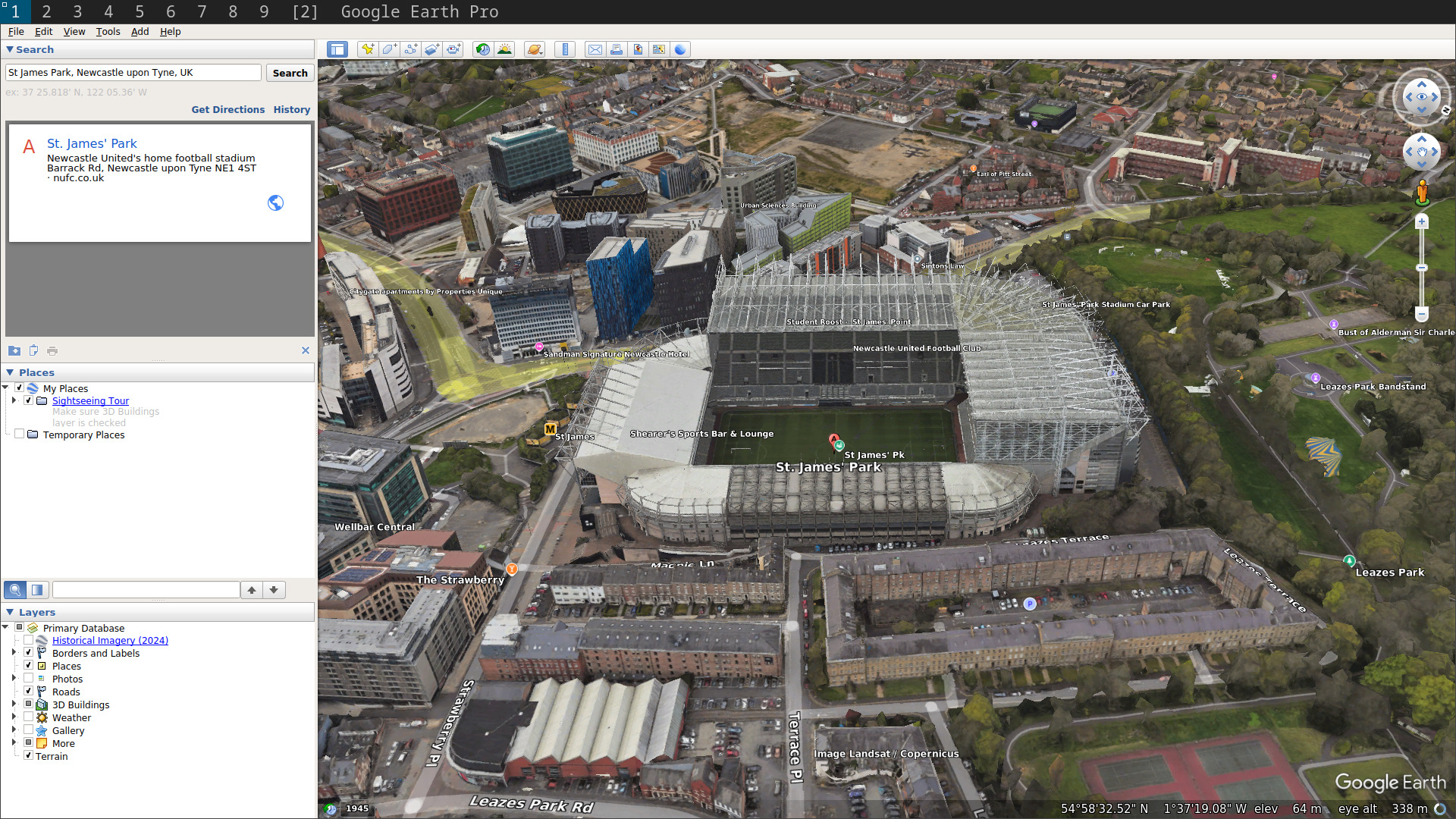Image resolution: width=1456 pixels, height=819 pixels.
Task: Add a new placemark
Action: point(369,49)
